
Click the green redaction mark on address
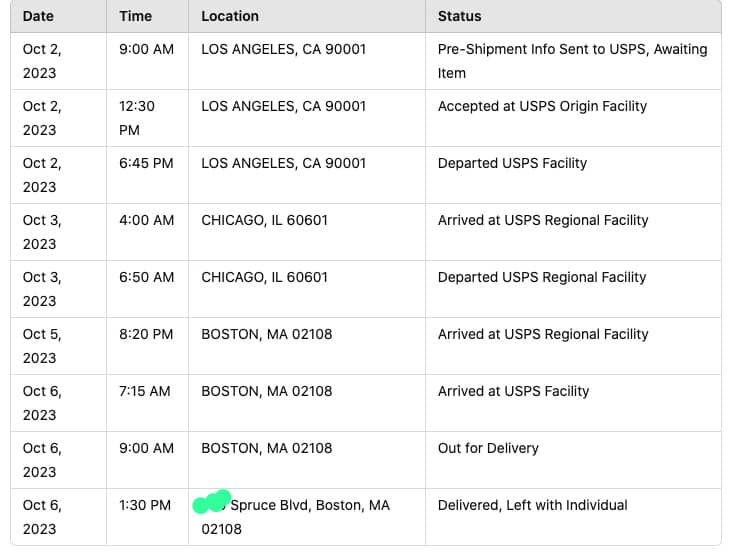coord(212,502)
